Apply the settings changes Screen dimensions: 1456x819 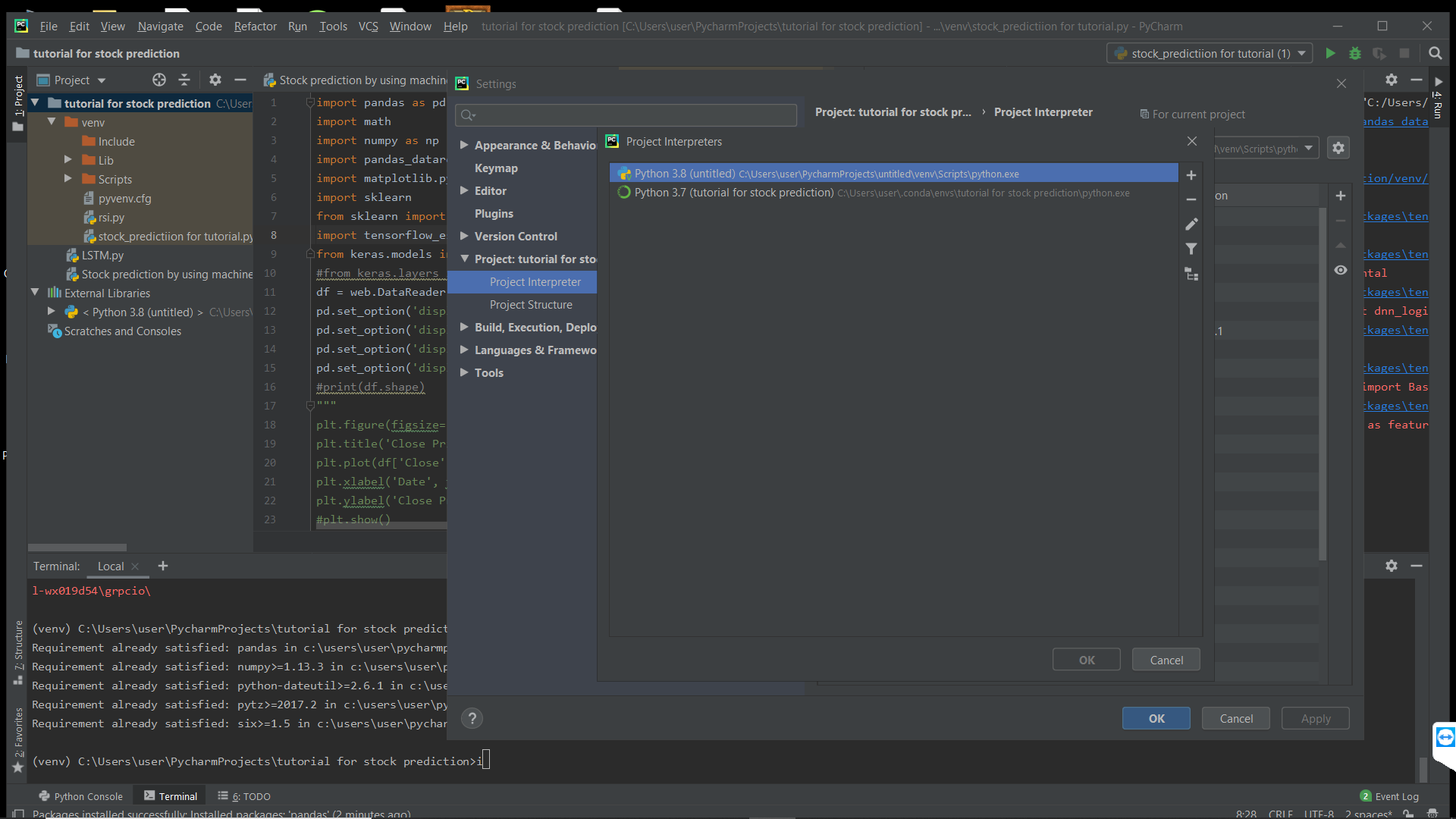pos(1315,718)
